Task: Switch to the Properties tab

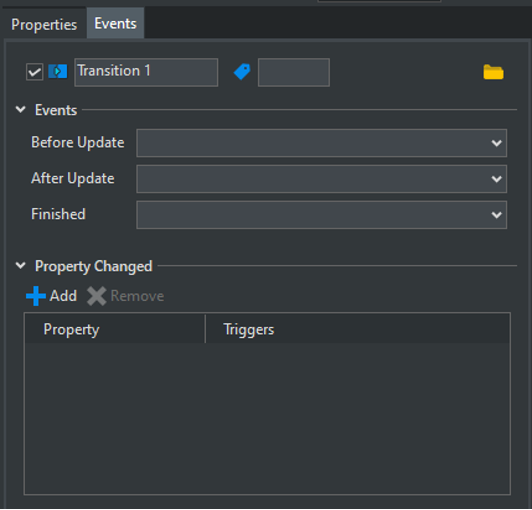Action: coord(44,24)
